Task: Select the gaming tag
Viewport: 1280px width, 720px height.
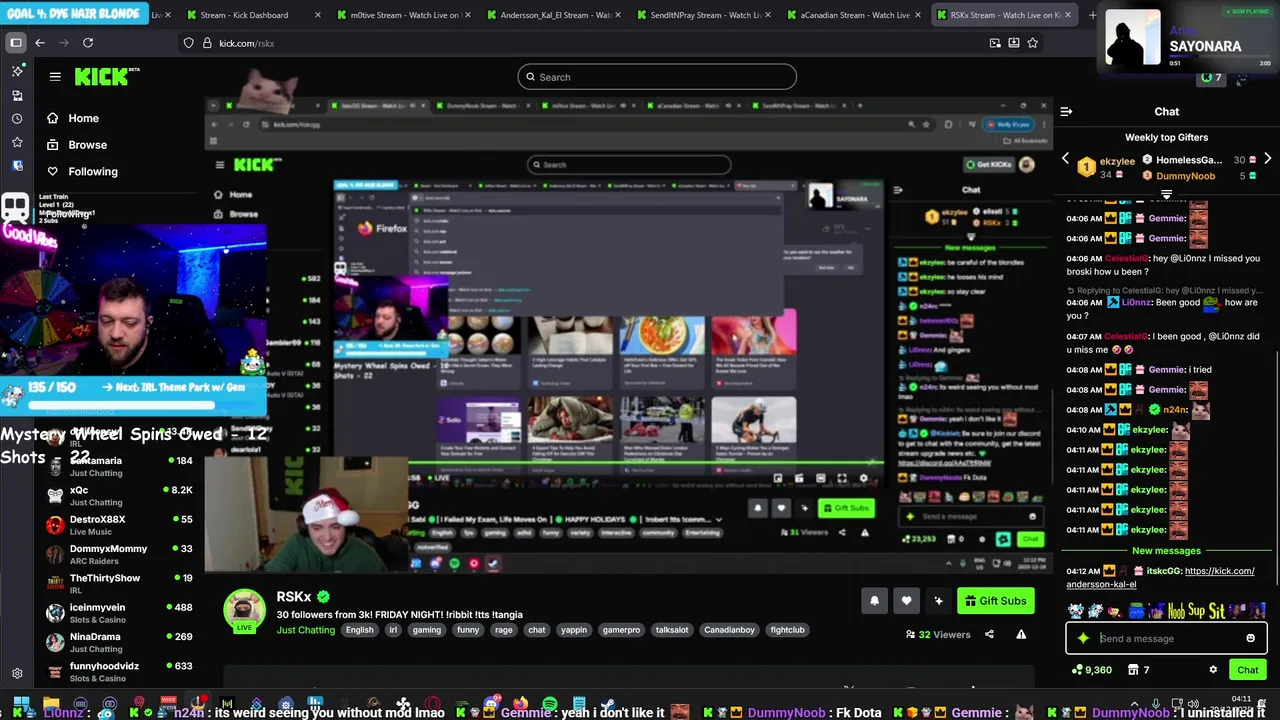Action: click(x=427, y=630)
